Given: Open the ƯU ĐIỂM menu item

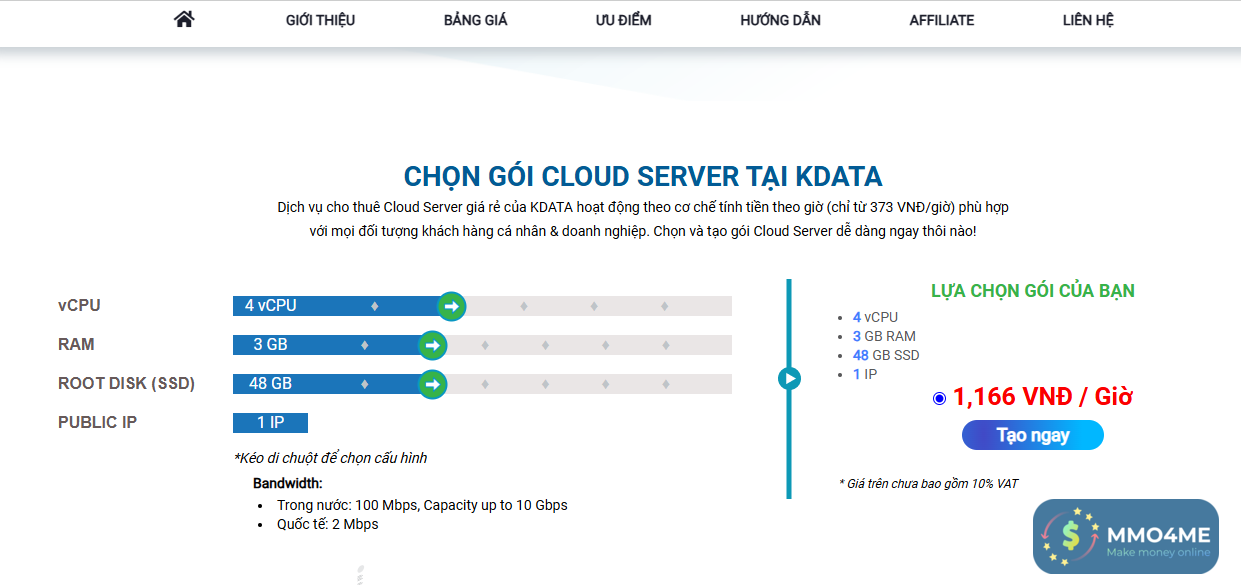Looking at the screenshot, I should point(623,20).
